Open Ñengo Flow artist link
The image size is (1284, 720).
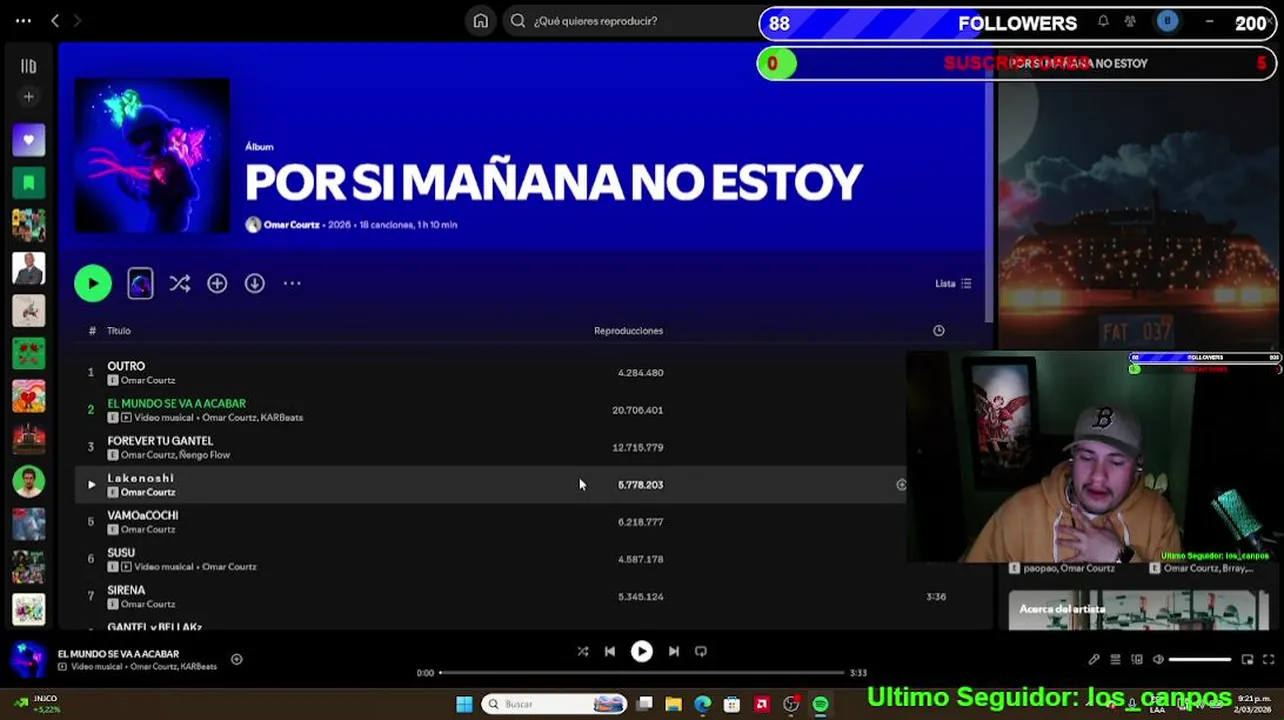pos(205,455)
